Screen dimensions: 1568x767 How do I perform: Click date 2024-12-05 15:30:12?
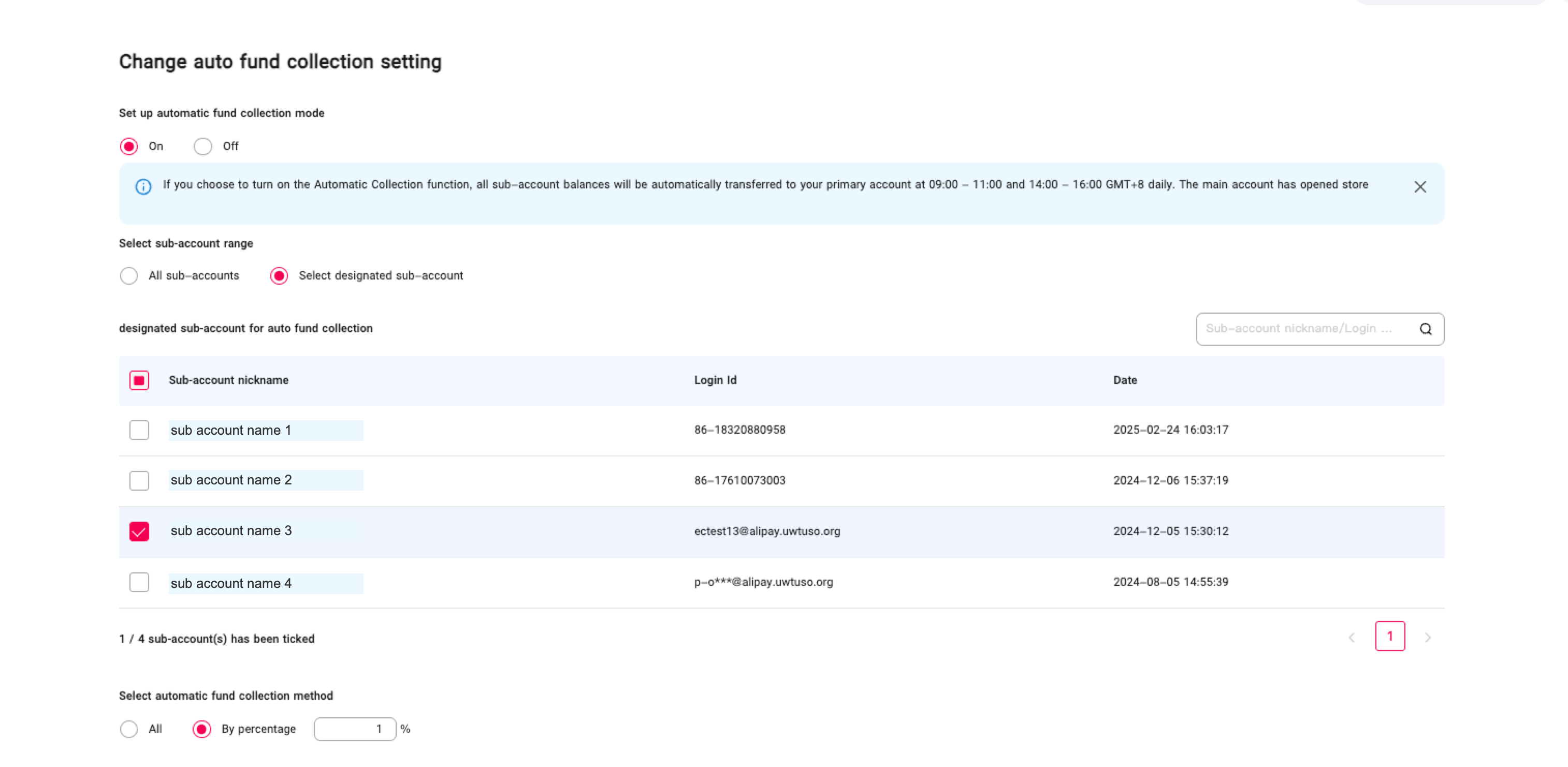click(1170, 531)
